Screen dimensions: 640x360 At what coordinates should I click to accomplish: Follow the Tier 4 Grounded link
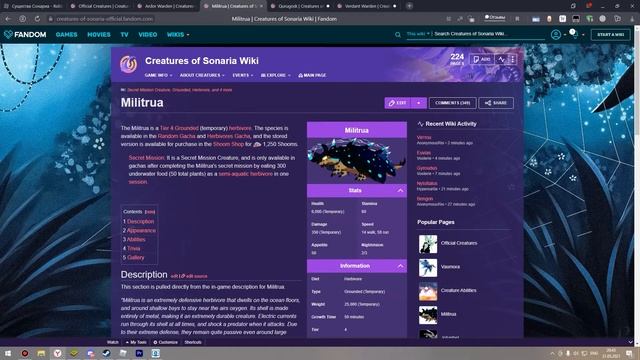coord(179,128)
